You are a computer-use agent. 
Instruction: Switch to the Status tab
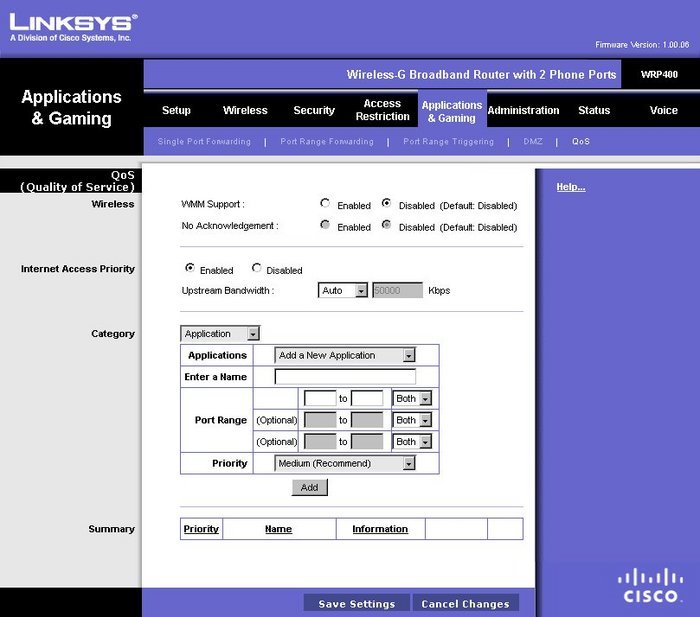(x=594, y=110)
